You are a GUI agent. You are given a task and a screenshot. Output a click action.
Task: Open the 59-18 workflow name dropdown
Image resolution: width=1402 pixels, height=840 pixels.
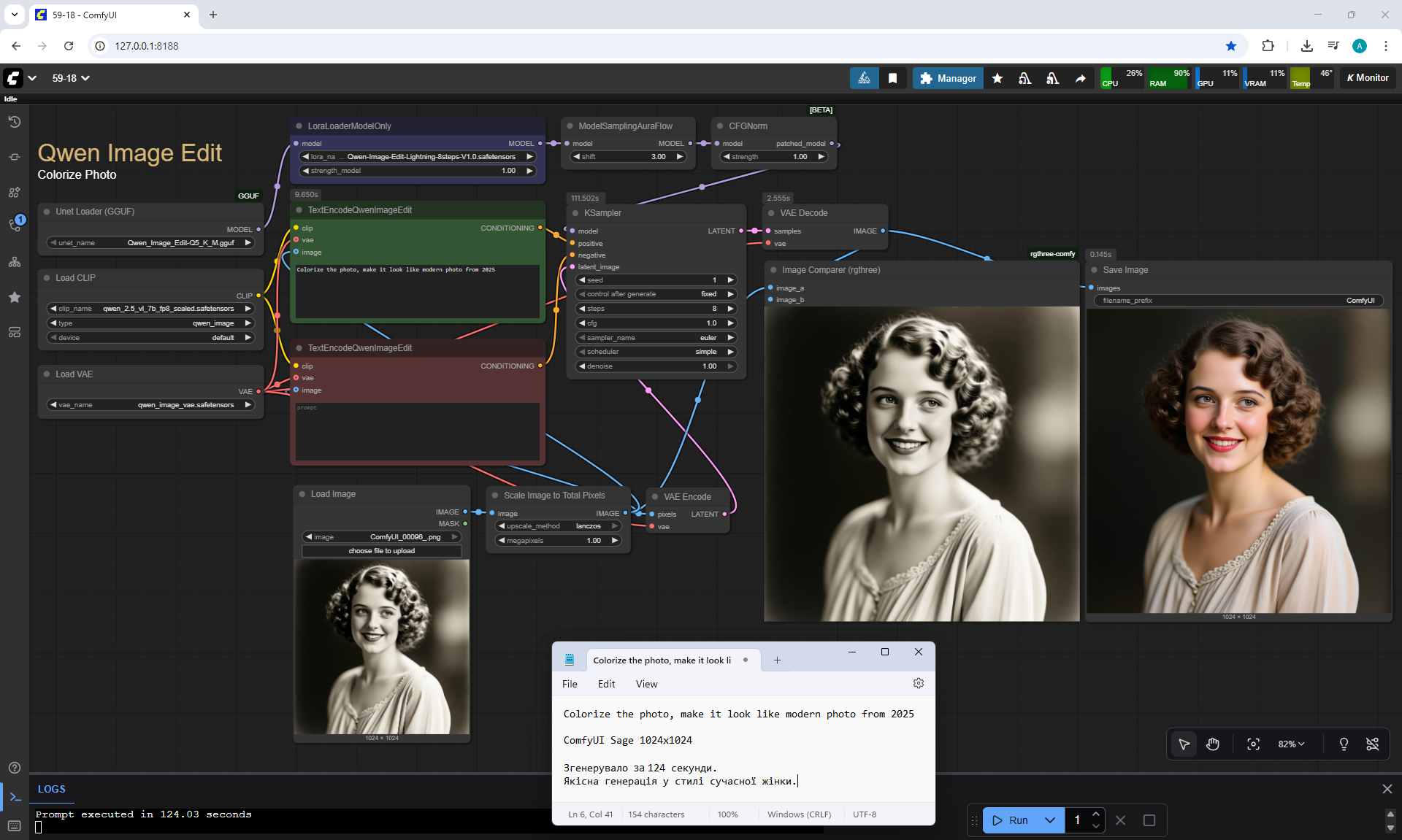pyautogui.click(x=71, y=78)
